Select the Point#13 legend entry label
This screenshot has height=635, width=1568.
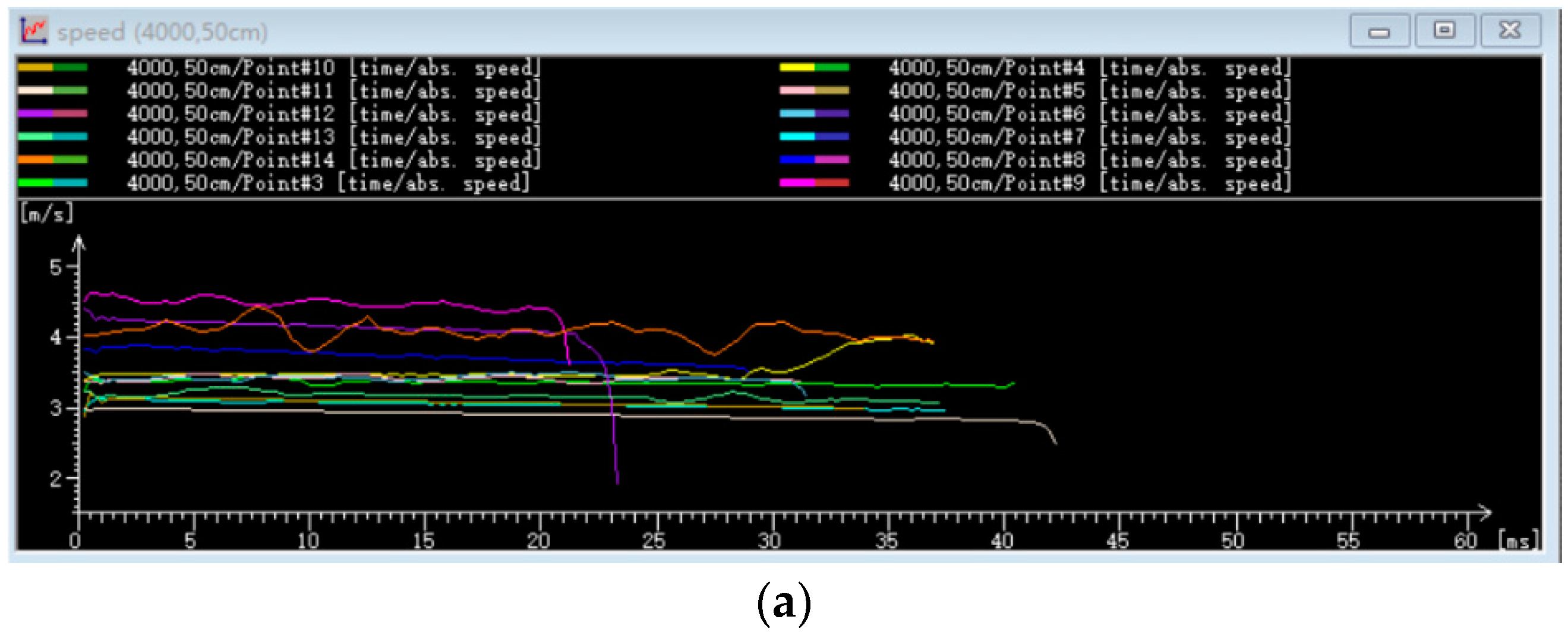pyautogui.click(x=333, y=137)
